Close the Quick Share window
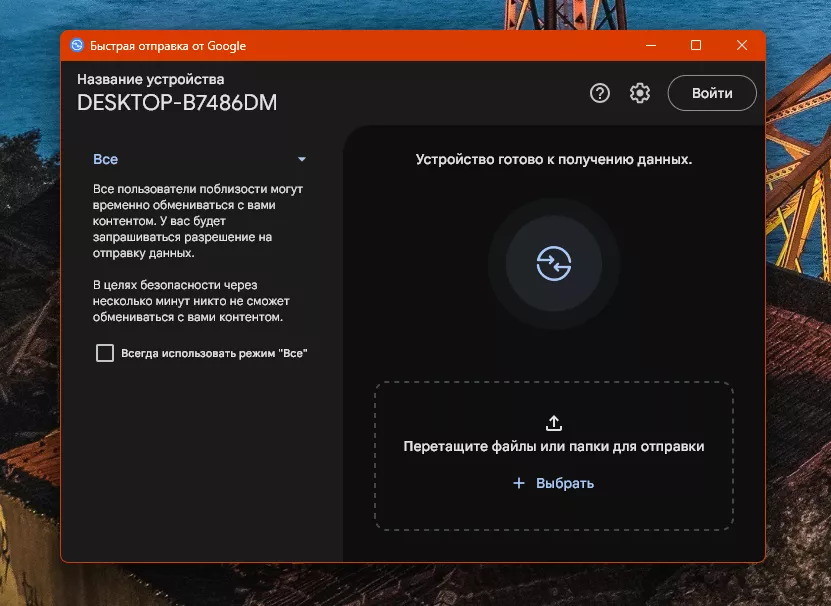 pos(741,46)
